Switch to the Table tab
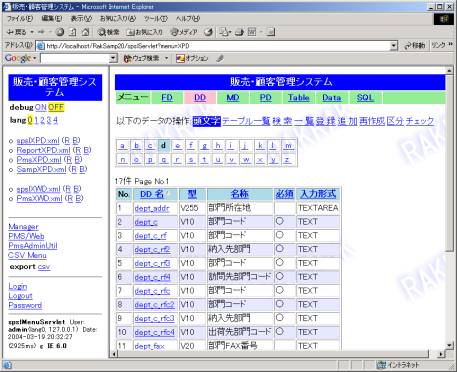The height and width of the screenshot is (372, 457). click(x=299, y=98)
